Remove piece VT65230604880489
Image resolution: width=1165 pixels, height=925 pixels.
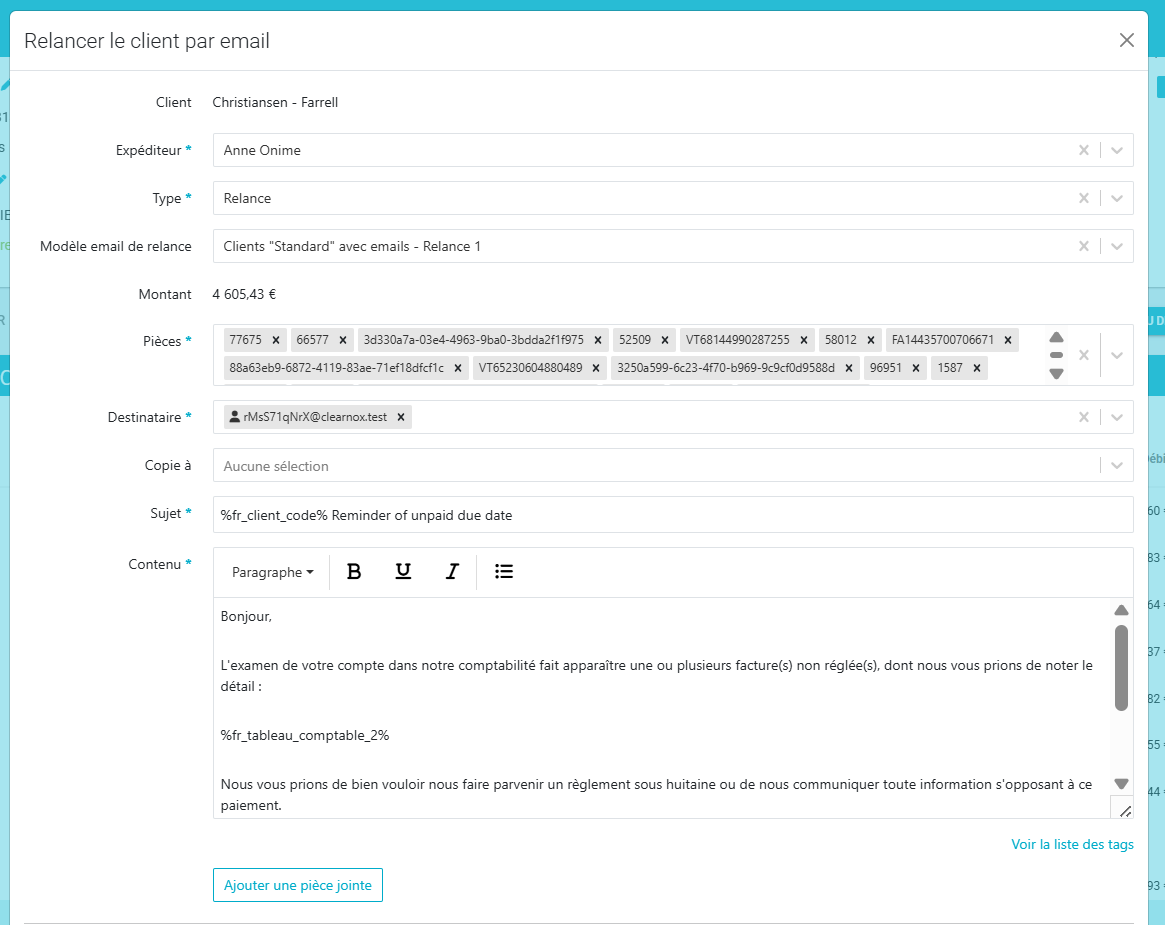pos(596,368)
